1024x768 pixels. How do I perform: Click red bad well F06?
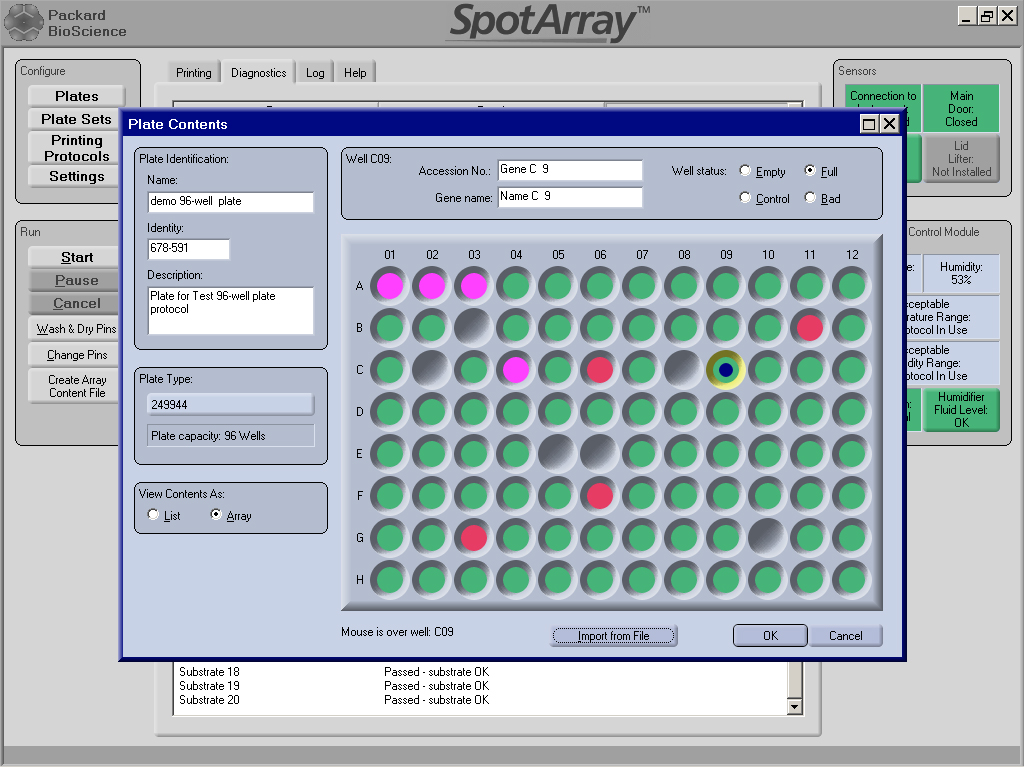point(600,496)
